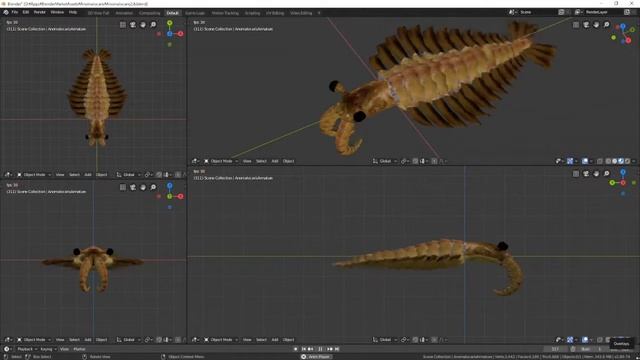Open editor type dropdown in perspective viewport header
Image resolution: width=640 pixels, height=360 pixels.
[196, 161]
